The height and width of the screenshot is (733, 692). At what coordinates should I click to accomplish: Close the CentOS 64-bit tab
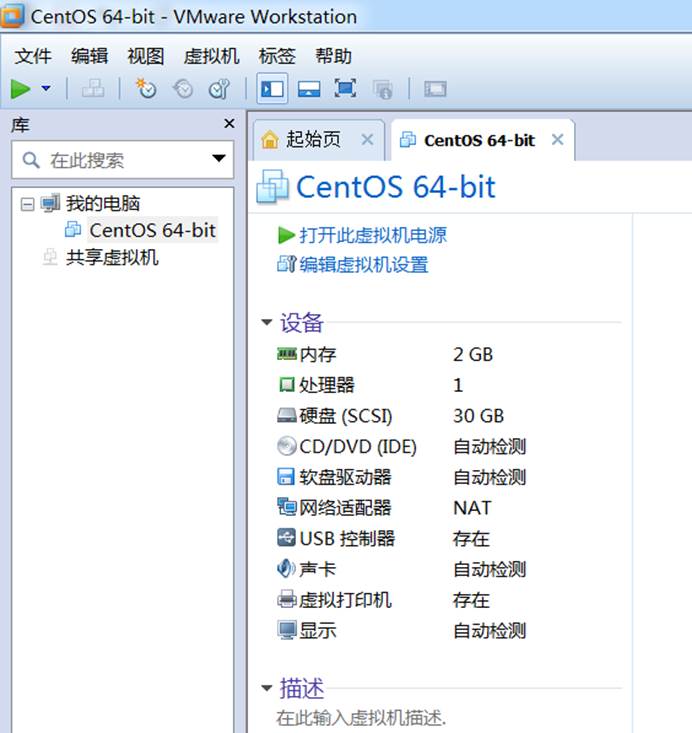pyautogui.click(x=557, y=139)
